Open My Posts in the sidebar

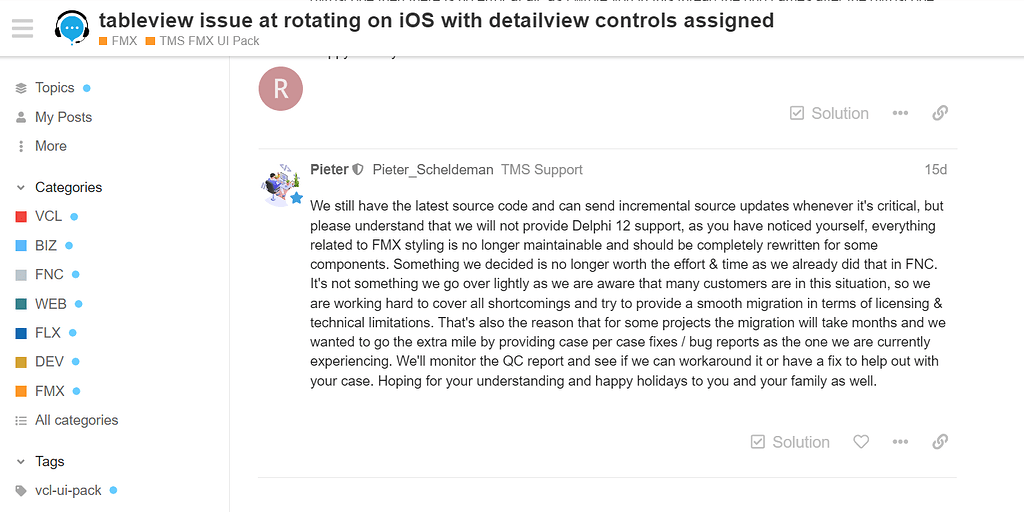63,117
